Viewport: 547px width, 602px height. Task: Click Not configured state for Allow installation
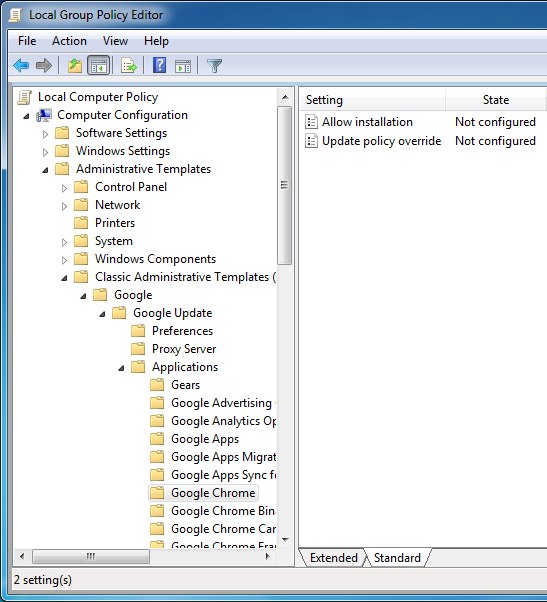point(495,122)
